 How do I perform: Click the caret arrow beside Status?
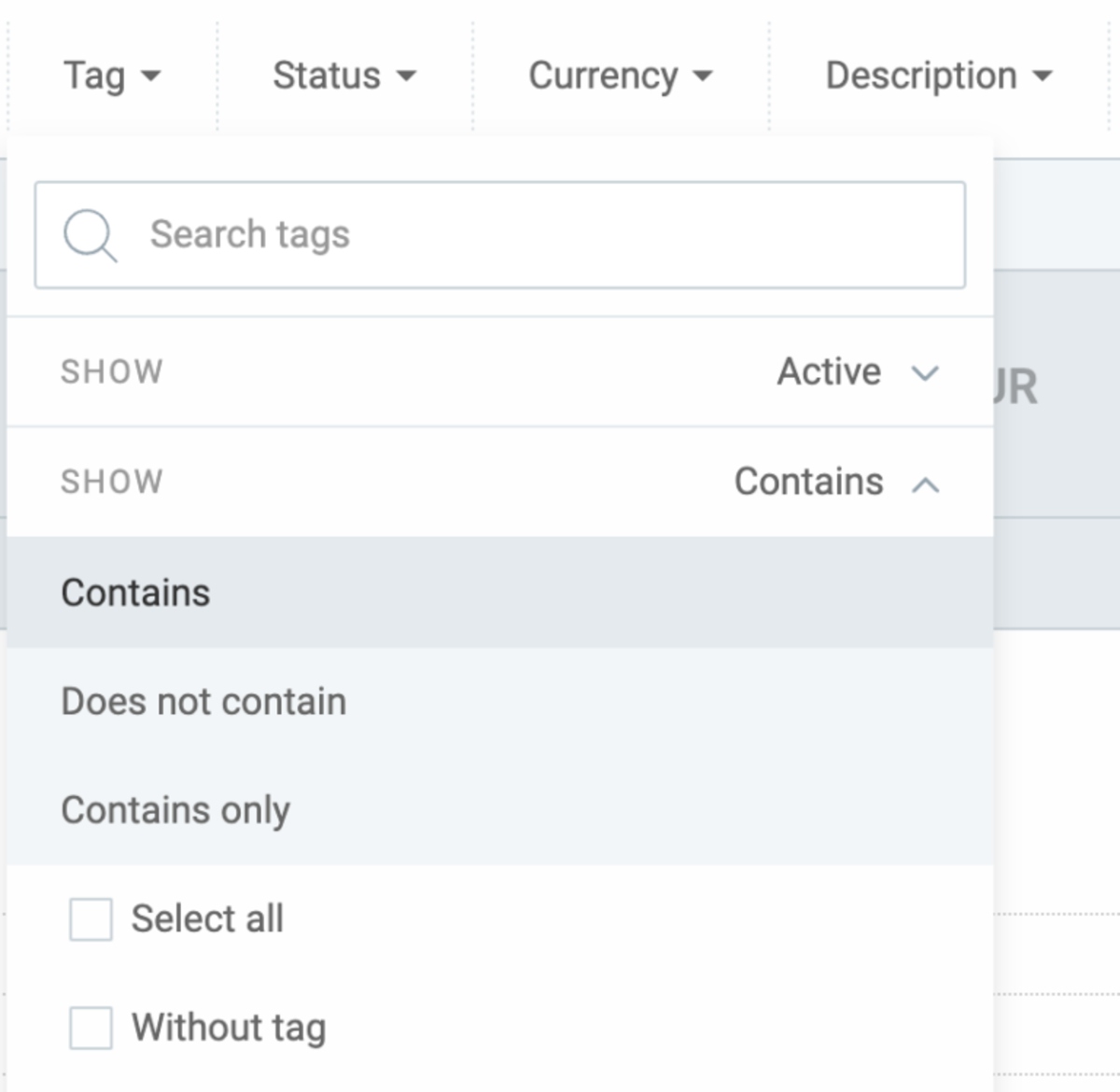[406, 77]
